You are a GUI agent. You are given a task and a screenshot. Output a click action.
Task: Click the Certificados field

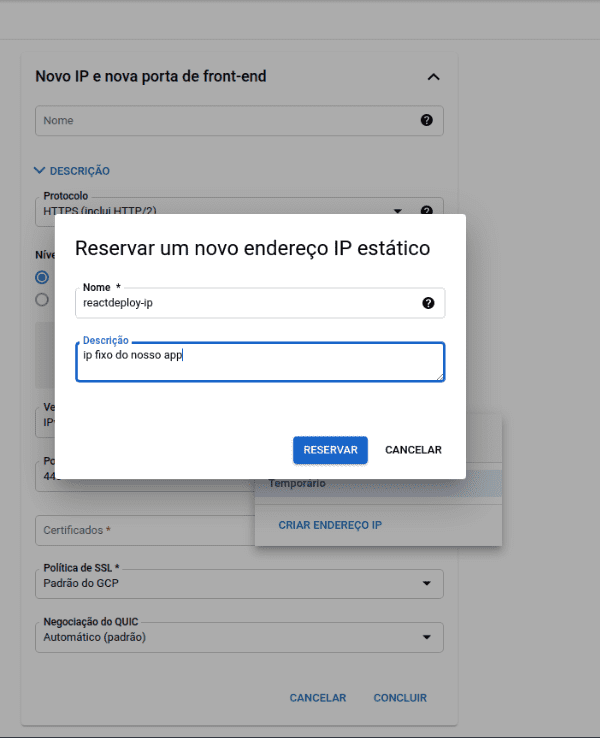[140, 530]
